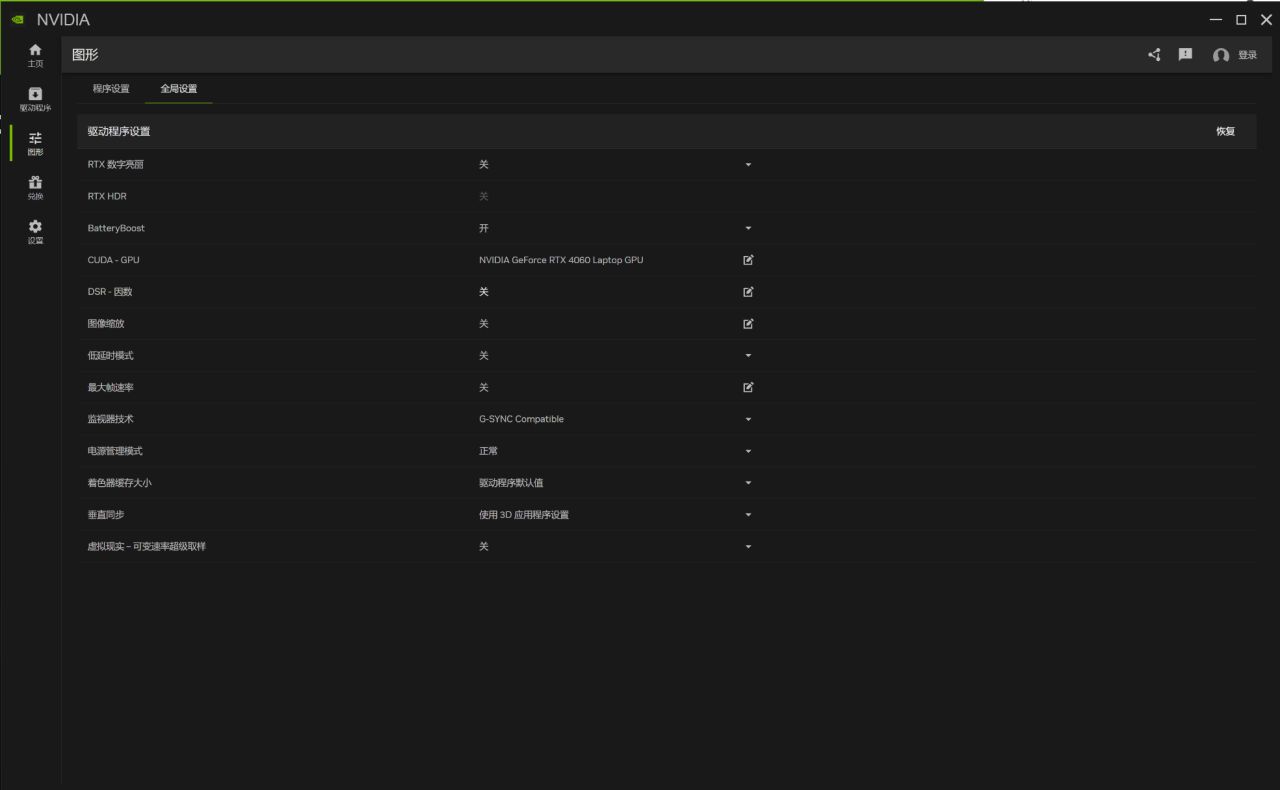The image size is (1280, 790).
Task: Click the 电源管理模式 label
Action: click(x=115, y=451)
